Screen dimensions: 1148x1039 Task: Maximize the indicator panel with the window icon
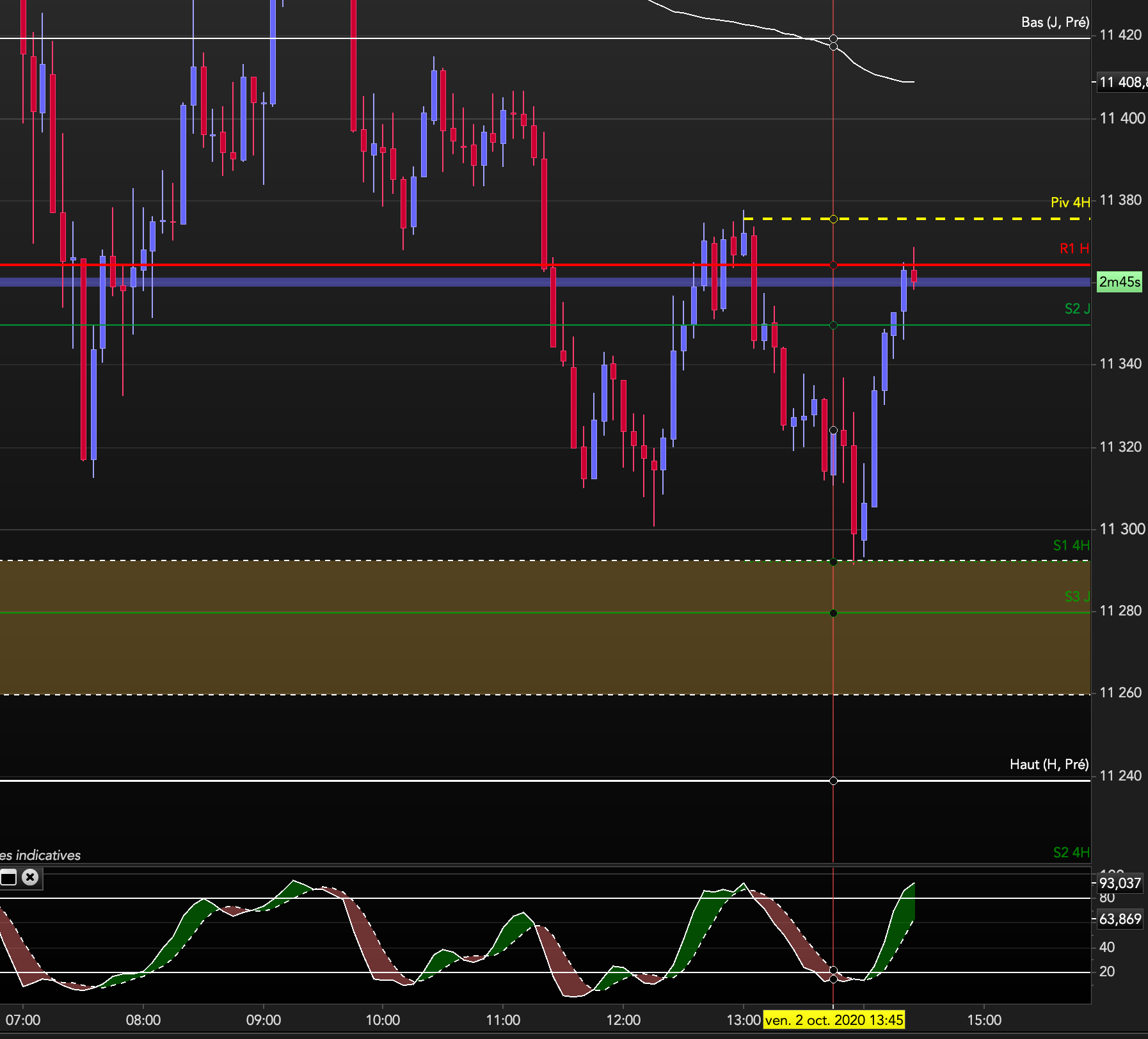[x=9, y=877]
